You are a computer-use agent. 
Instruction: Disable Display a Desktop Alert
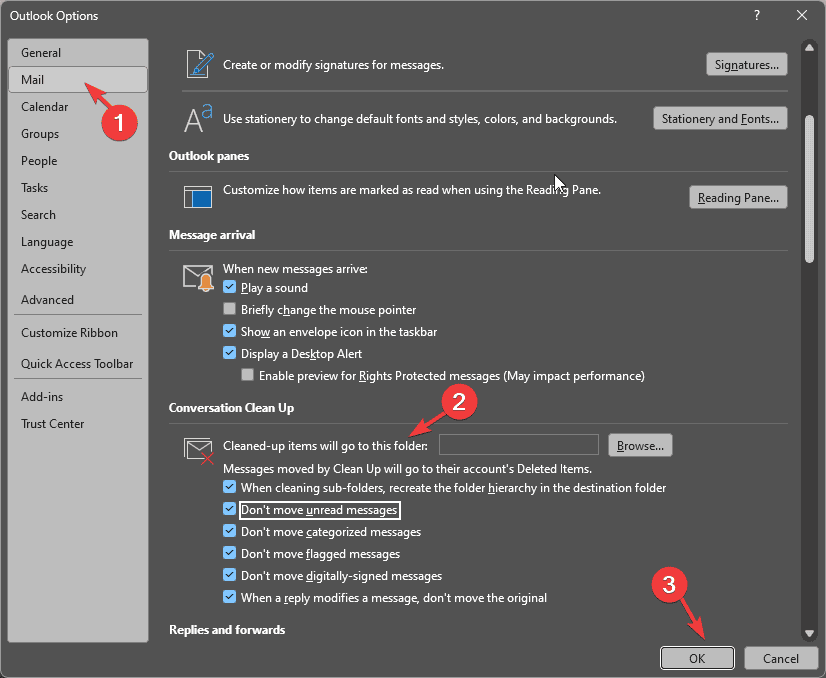coord(230,354)
